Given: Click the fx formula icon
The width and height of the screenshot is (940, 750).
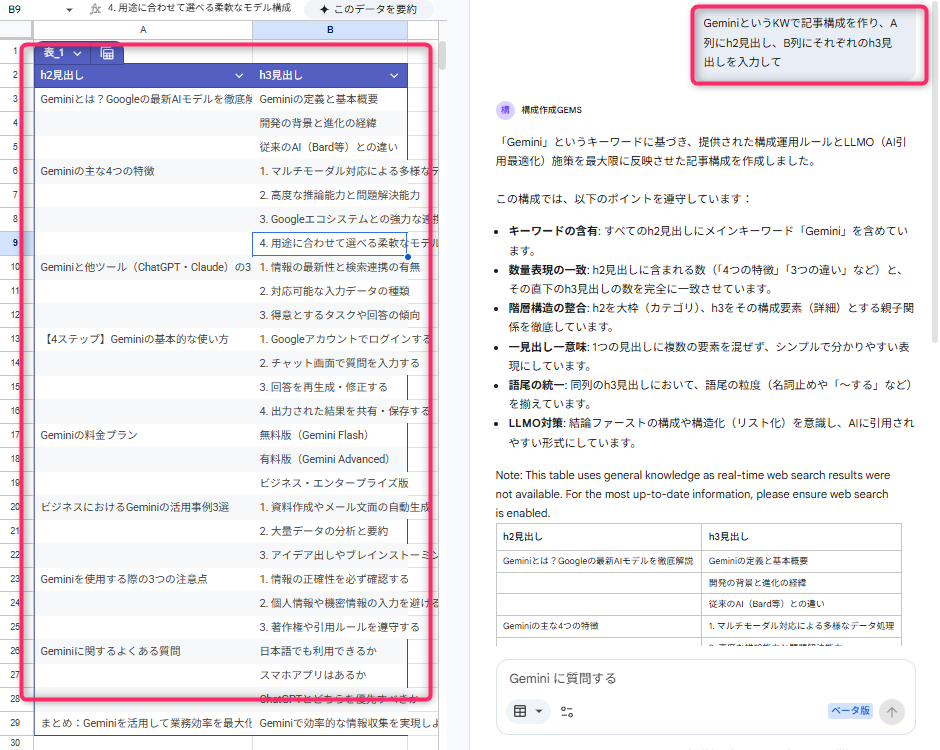Looking at the screenshot, I should [95, 9].
